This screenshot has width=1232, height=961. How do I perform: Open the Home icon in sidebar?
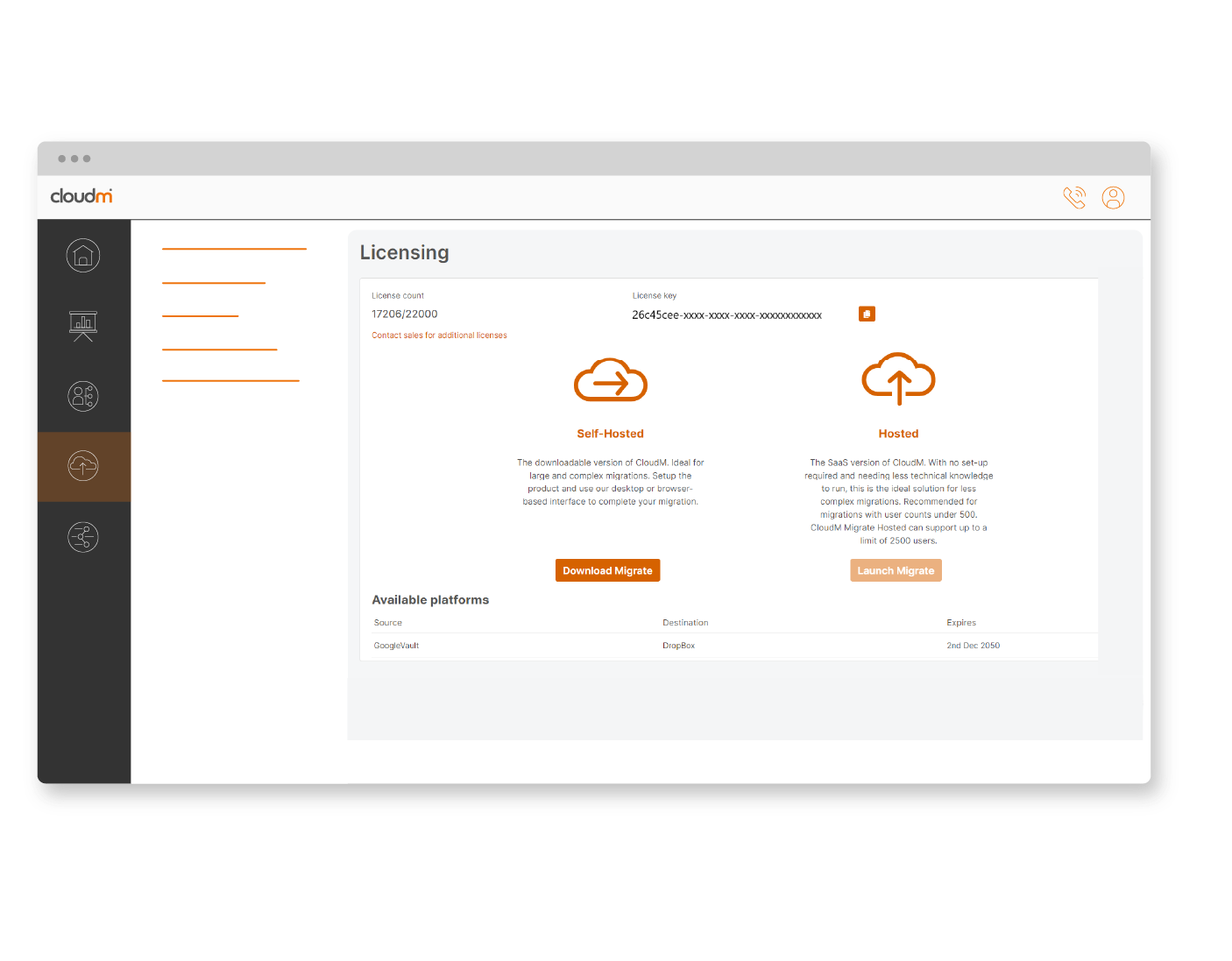(x=83, y=255)
